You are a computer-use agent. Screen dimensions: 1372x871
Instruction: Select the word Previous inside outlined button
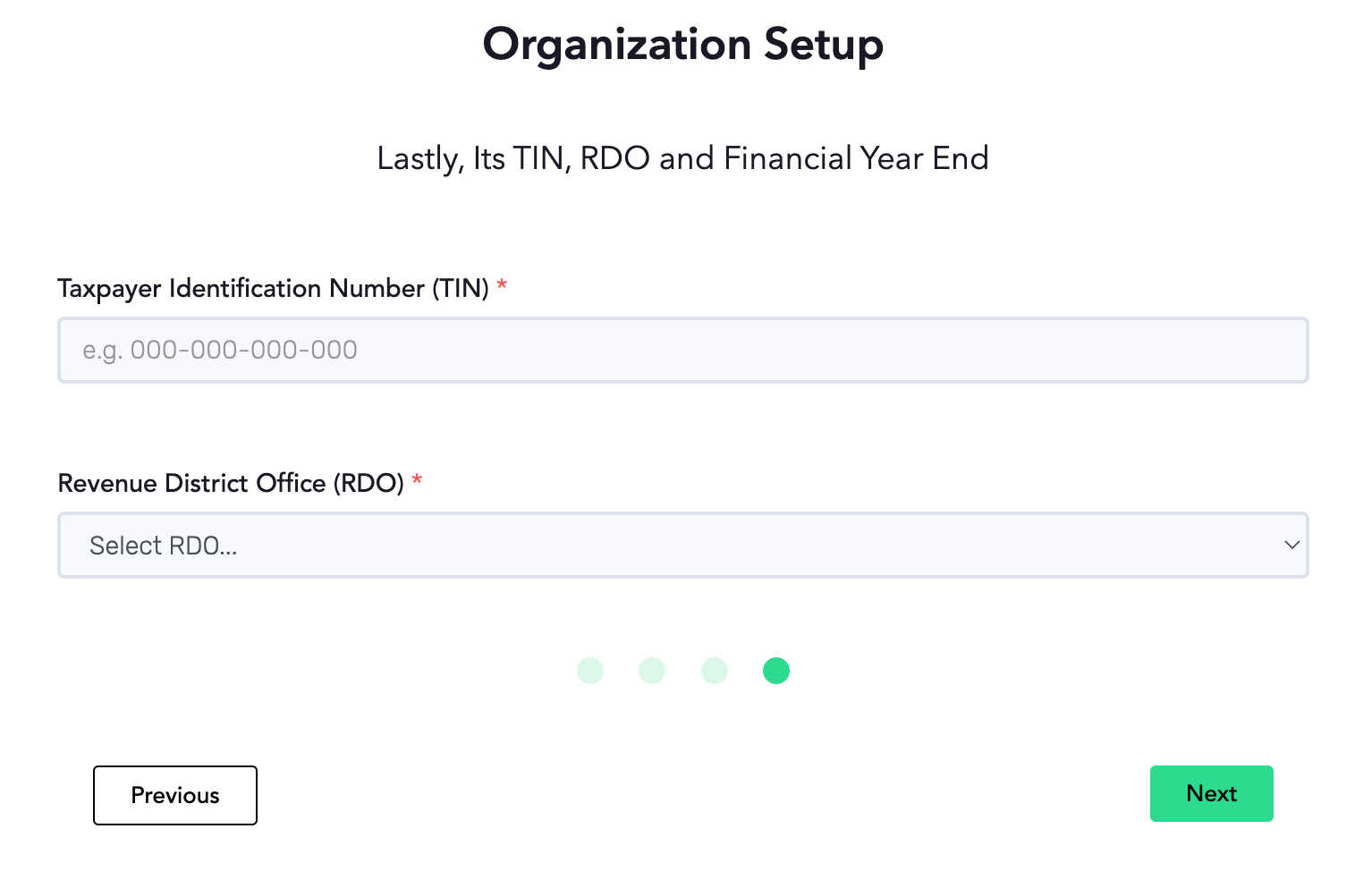pyautogui.click(x=175, y=796)
